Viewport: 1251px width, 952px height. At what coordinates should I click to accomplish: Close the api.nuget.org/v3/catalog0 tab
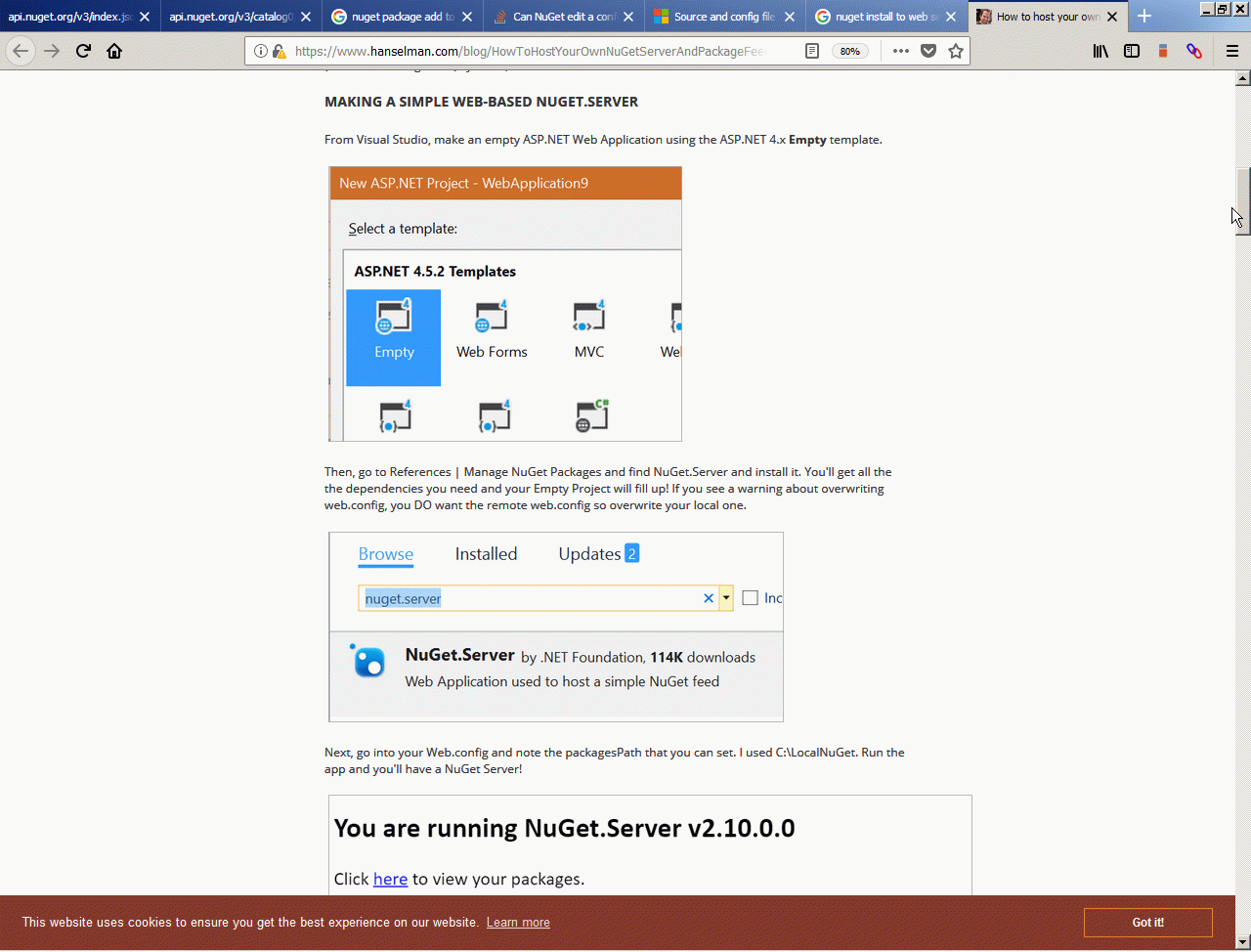click(306, 17)
